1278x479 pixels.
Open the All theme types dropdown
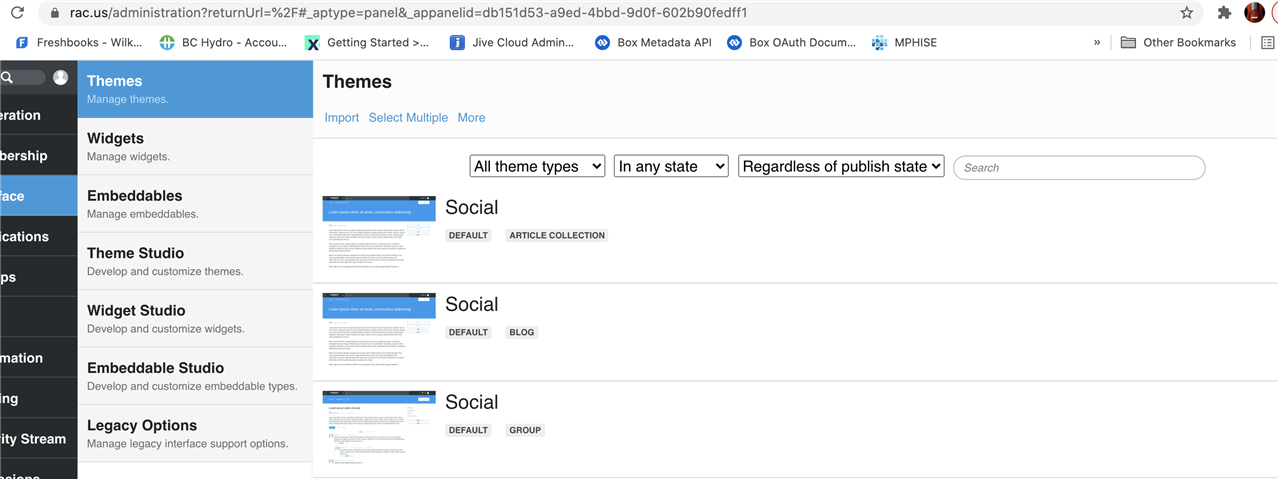click(537, 166)
